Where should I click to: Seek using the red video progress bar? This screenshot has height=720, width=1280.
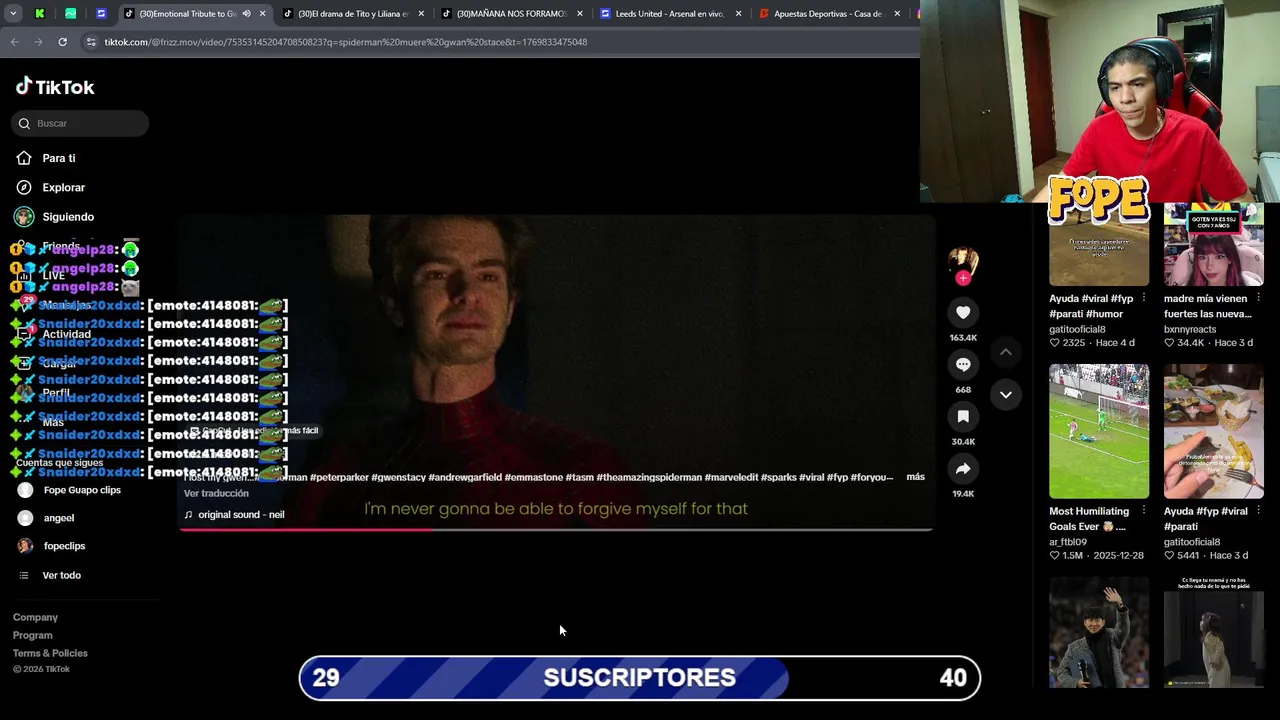[x=556, y=529]
